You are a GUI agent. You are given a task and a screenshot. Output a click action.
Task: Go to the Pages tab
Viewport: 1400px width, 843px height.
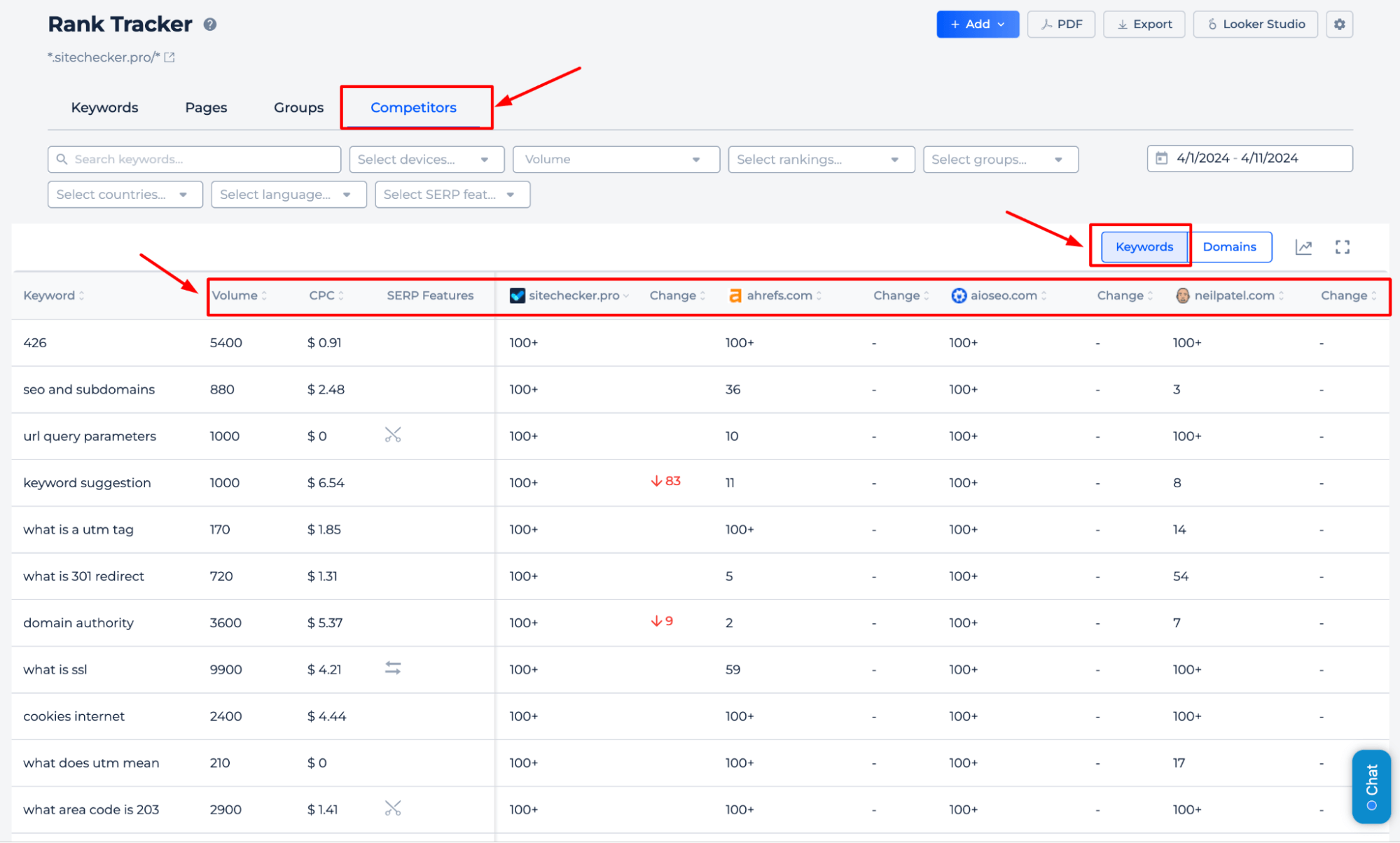coord(206,108)
